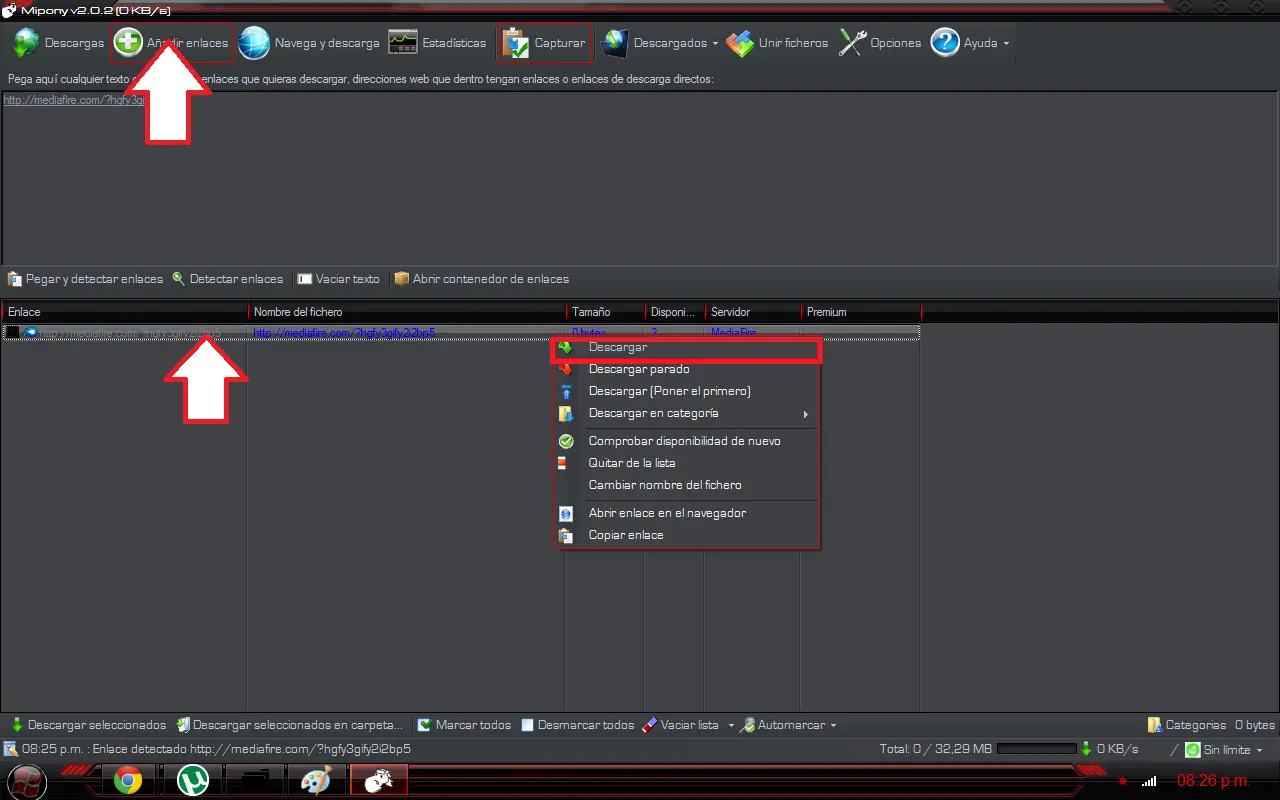Expand the Descargados dropdown arrow
The width and height of the screenshot is (1280, 800).
715,44
